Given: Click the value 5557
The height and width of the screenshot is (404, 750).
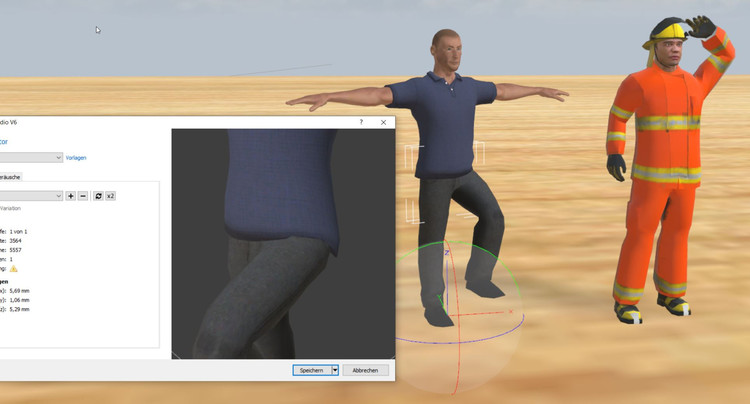Looking at the screenshot, I should pos(15,250).
